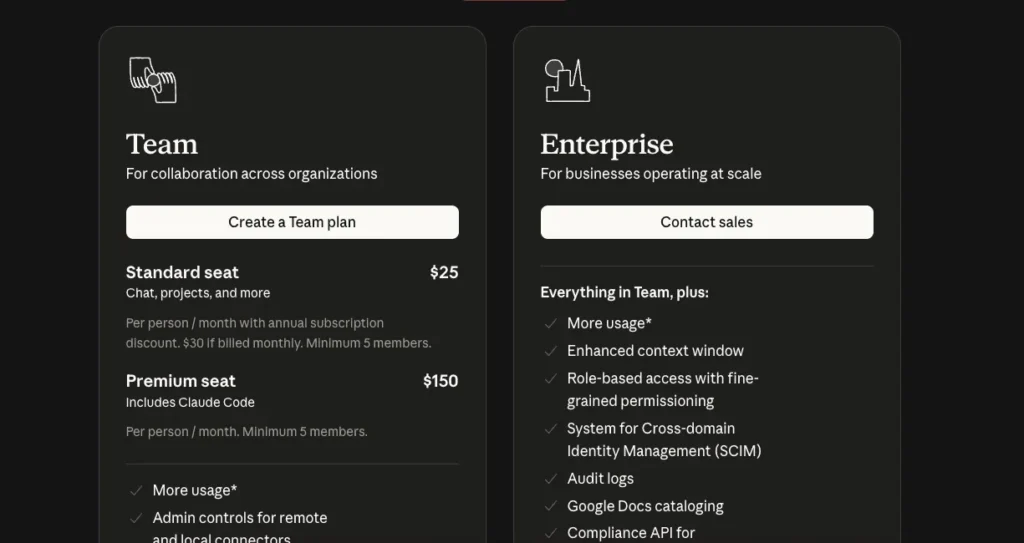Click the Team plan handshake icon
The width and height of the screenshot is (1024, 543).
pyautogui.click(x=152, y=79)
